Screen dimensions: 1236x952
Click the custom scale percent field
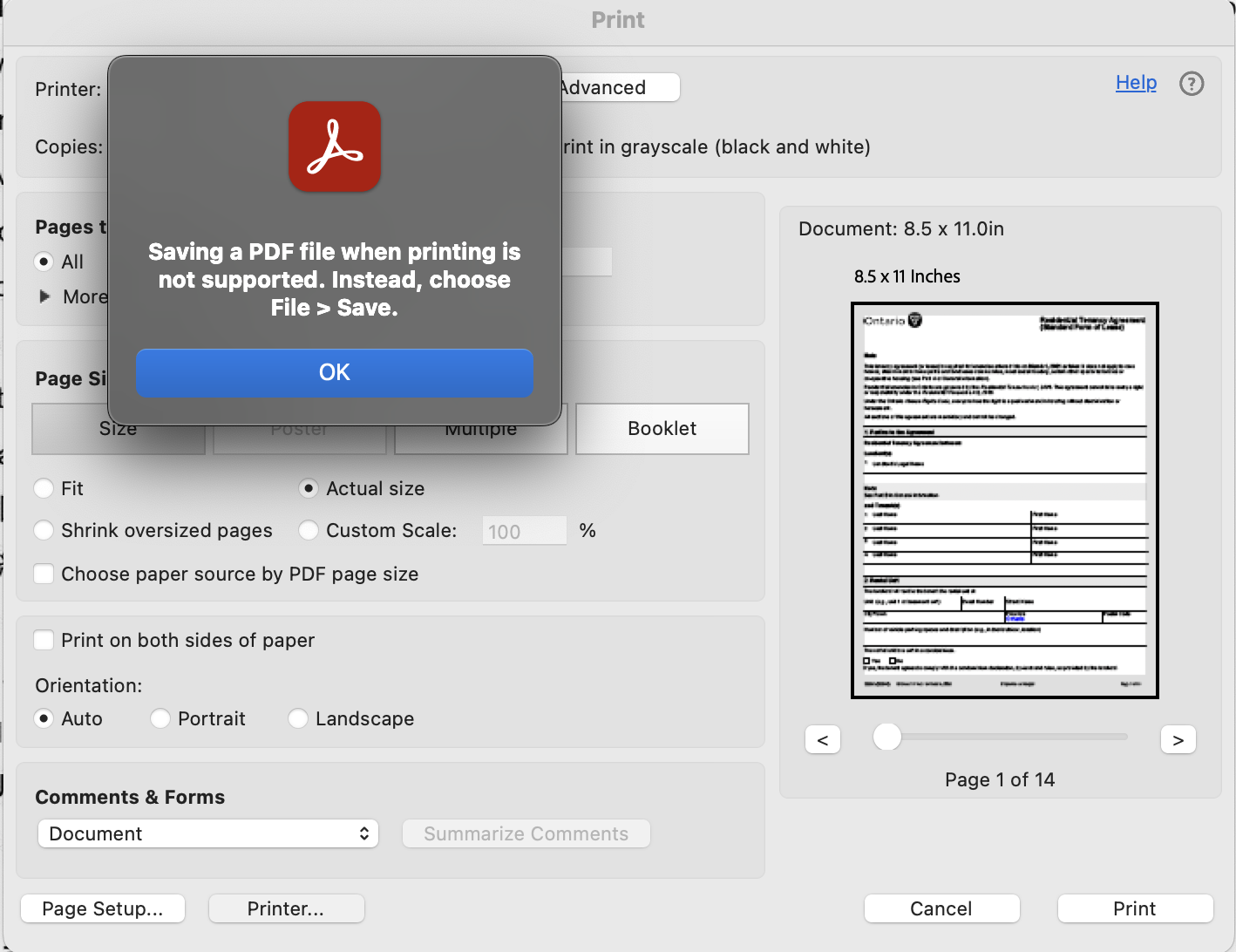525,531
